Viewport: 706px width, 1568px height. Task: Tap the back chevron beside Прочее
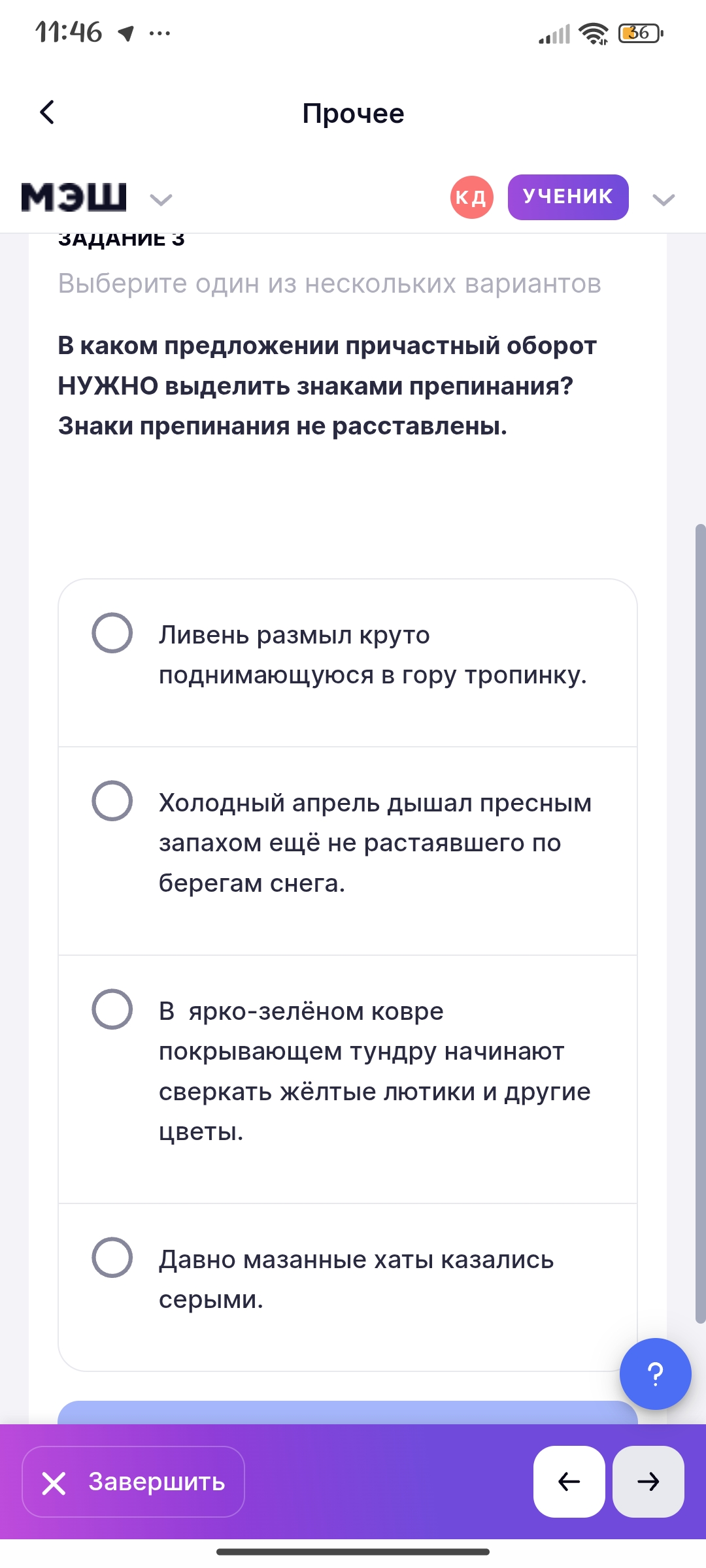point(47,112)
